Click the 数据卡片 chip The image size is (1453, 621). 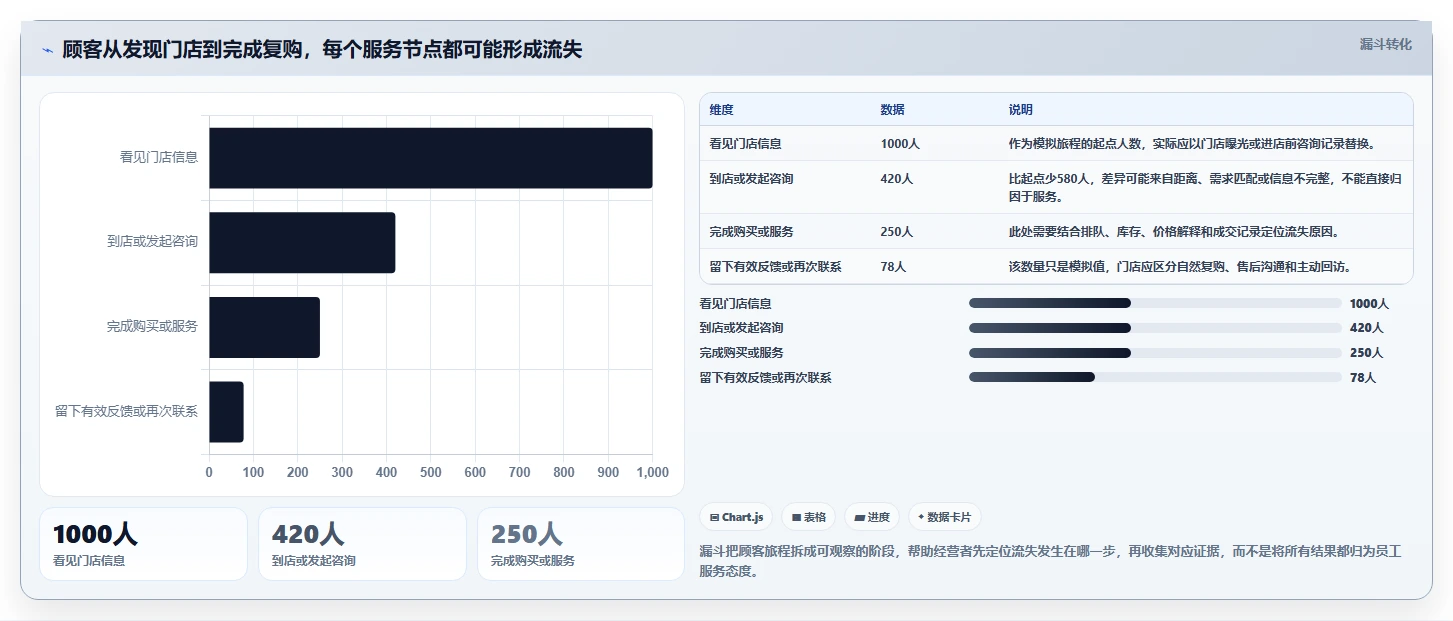(945, 517)
